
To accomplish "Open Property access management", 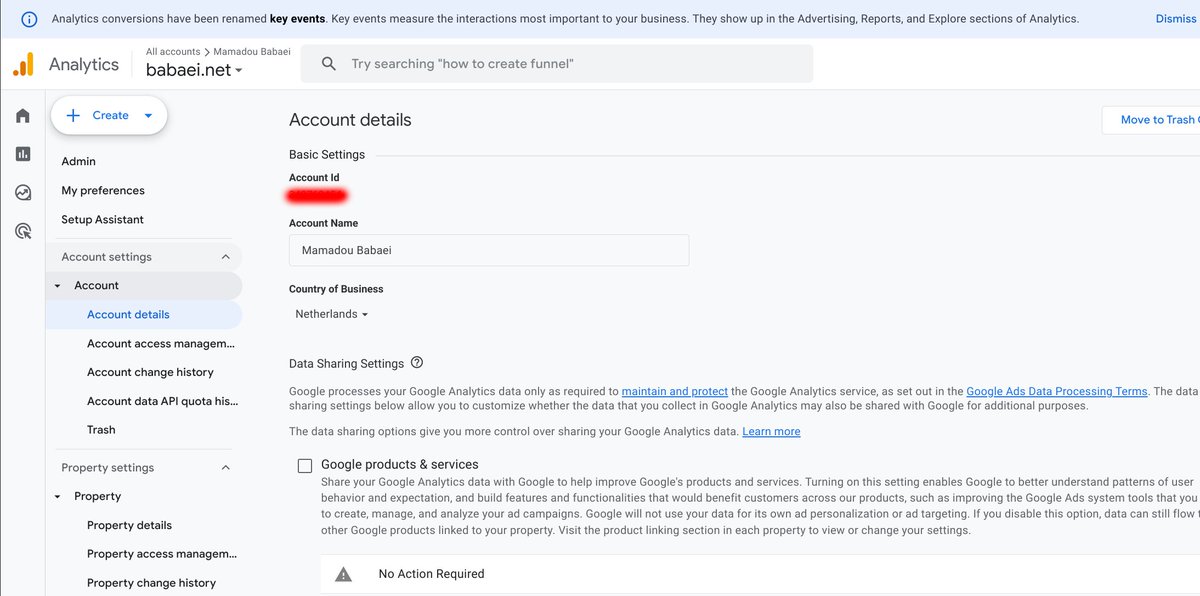I will [162, 554].
